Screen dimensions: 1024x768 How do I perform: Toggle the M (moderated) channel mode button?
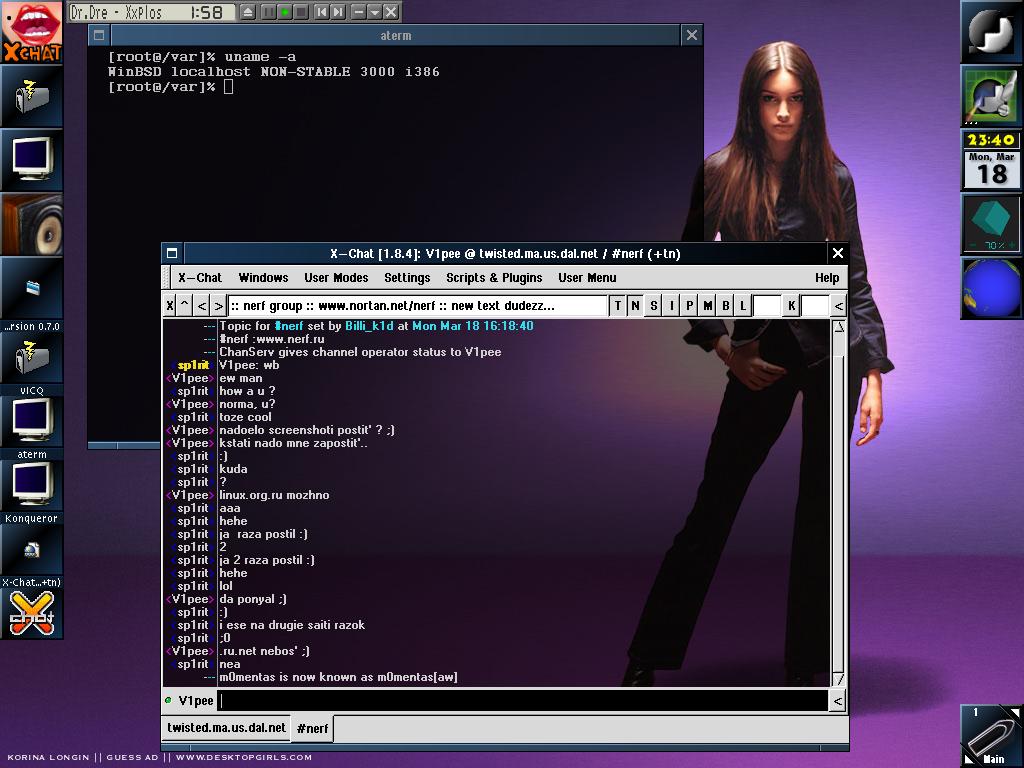[x=707, y=306]
